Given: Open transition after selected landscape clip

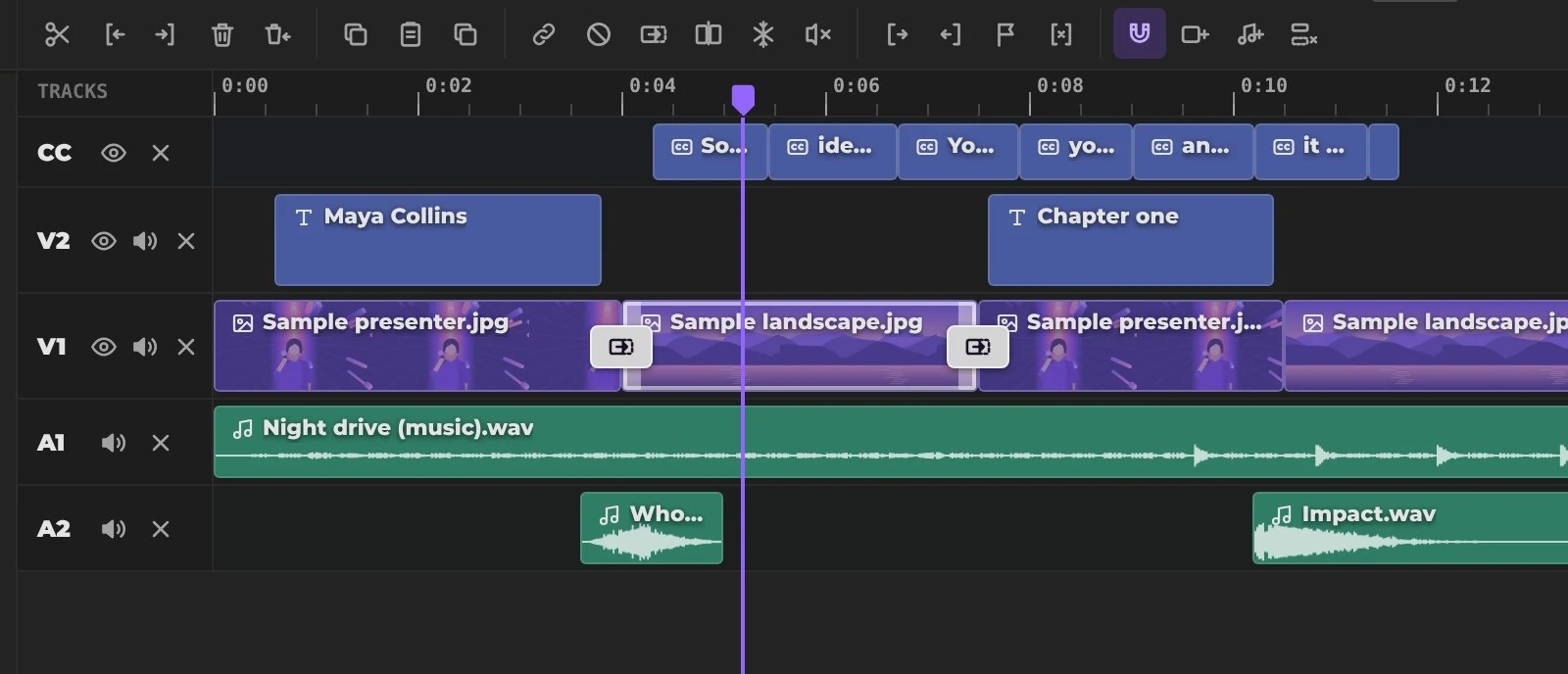Looking at the screenshot, I should point(978,347).
